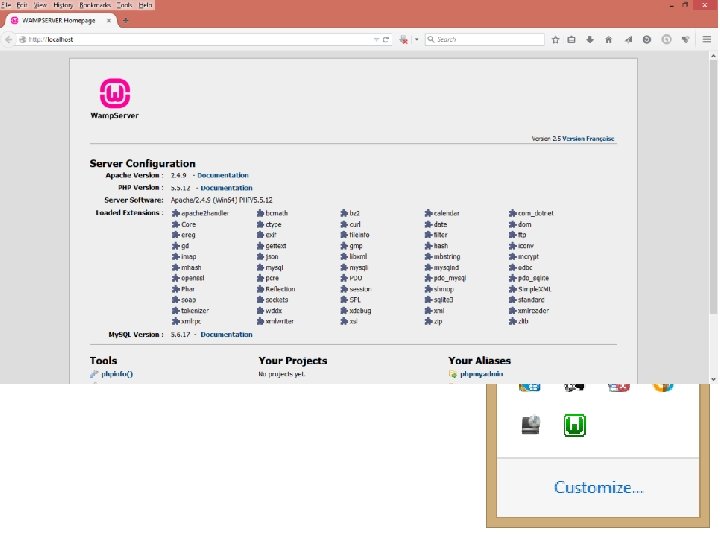
Task: Click the green WampServer tray icon
Action: point(574,425)
